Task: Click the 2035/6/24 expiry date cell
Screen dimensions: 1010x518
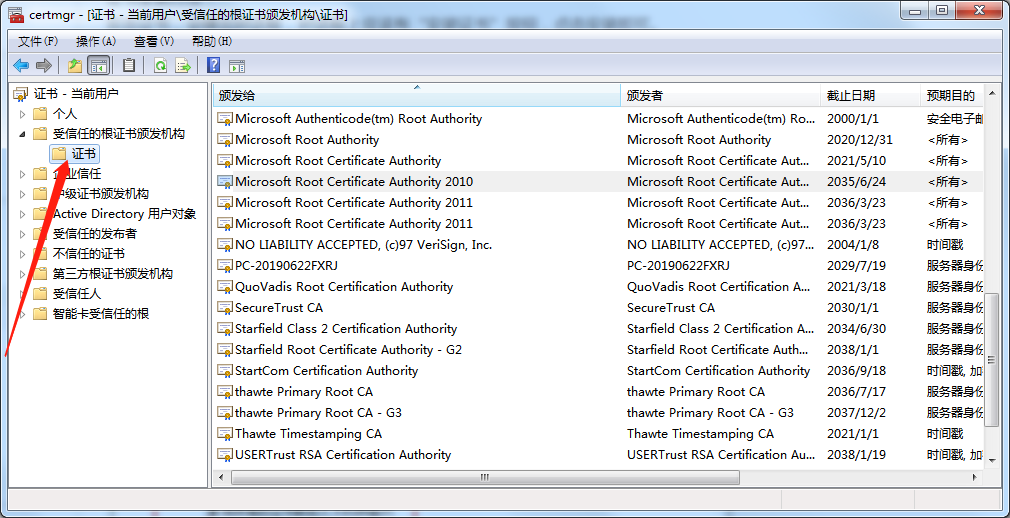Action: tap(857, 182)
